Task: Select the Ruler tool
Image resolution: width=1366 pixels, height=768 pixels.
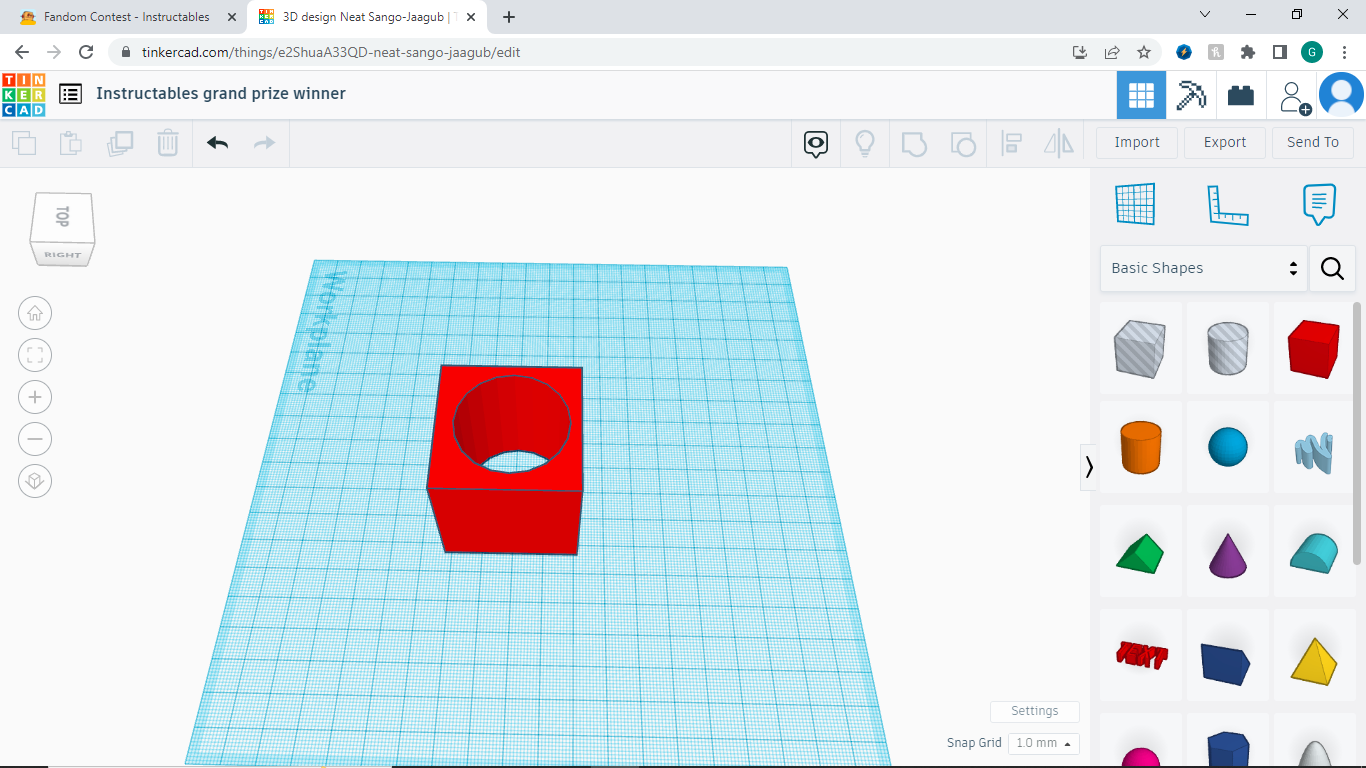Action: coord(1228,203)
